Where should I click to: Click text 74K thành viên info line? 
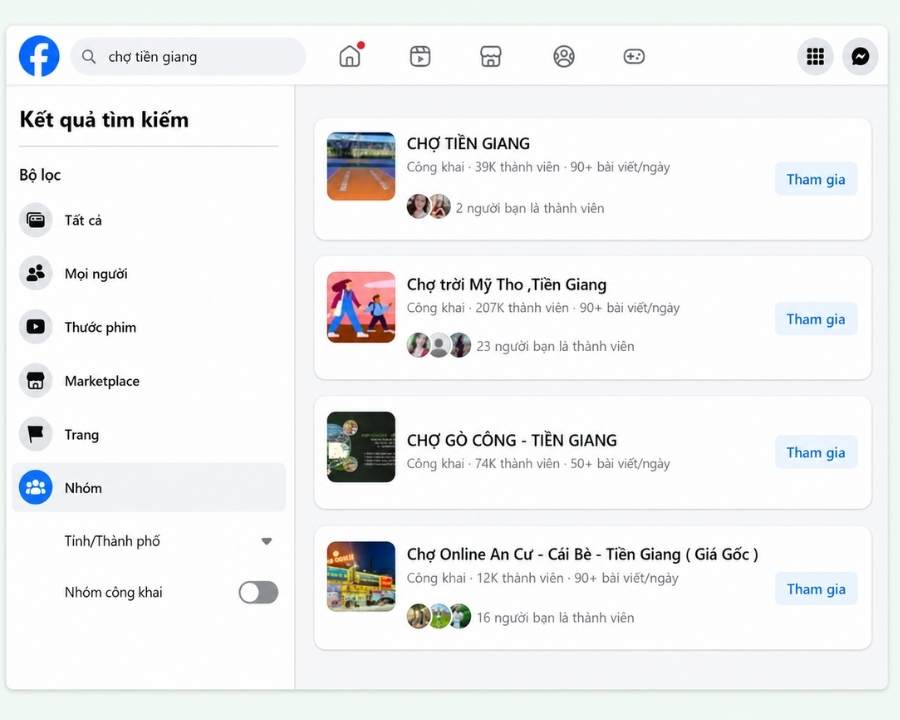point(538,463)
